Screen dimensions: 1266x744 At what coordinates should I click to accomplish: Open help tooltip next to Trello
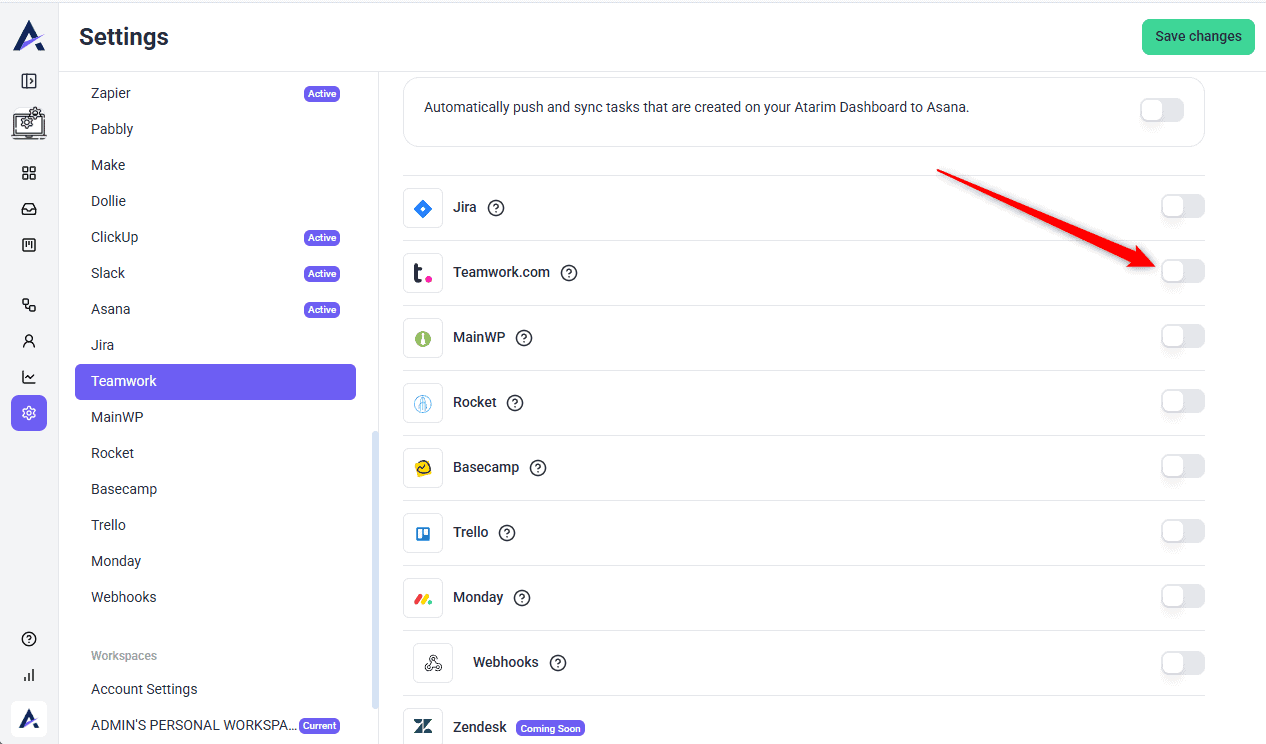507,533
